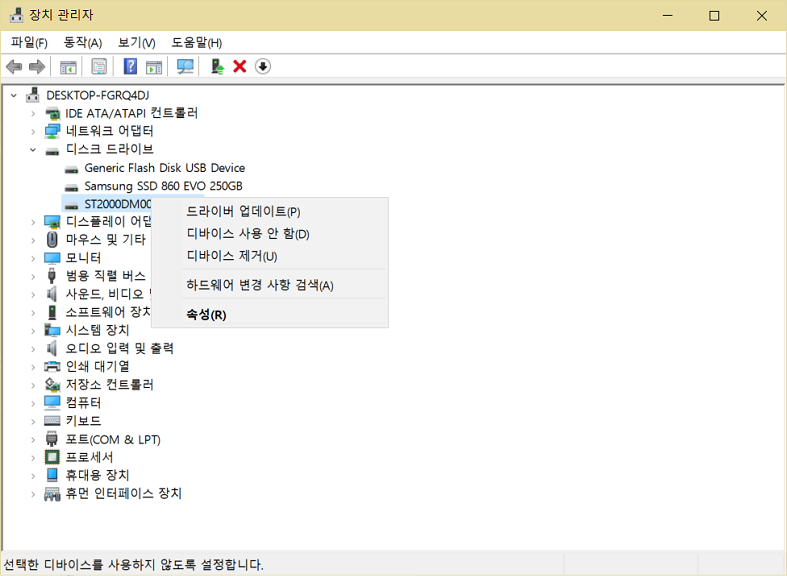Open the 동작(A) menu
787x576 pixels.
click(83, 42)
